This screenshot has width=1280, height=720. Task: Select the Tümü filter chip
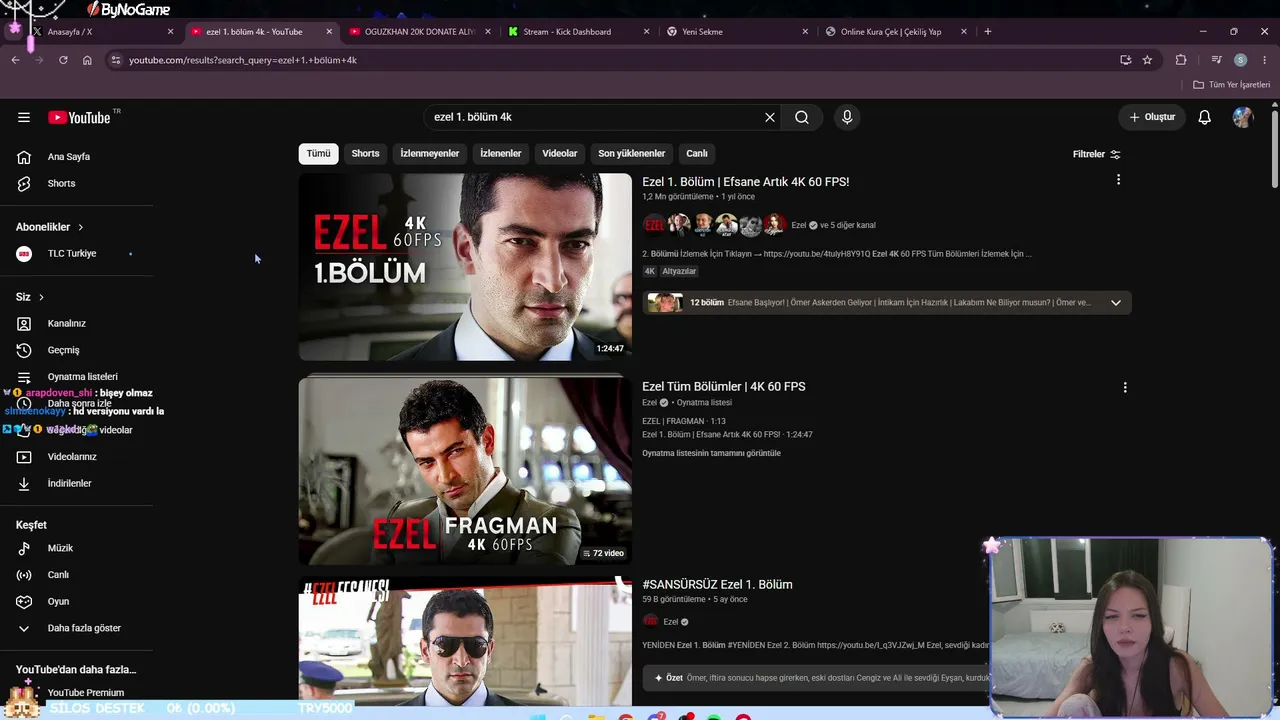(318, 154)
